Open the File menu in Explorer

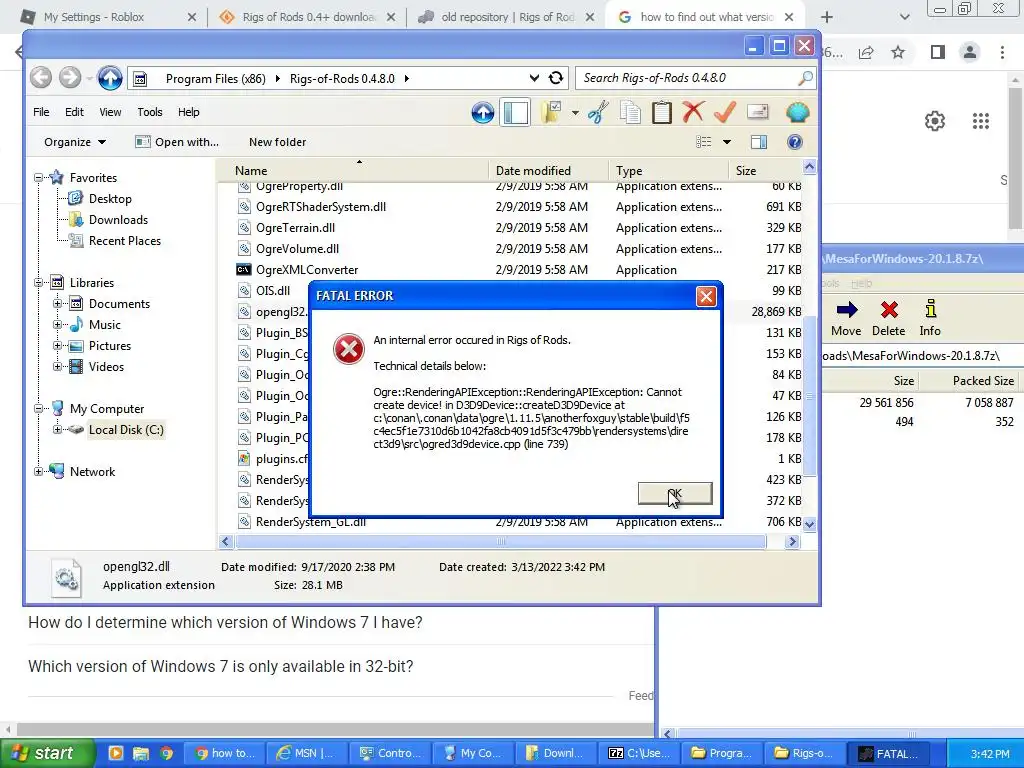41,112
